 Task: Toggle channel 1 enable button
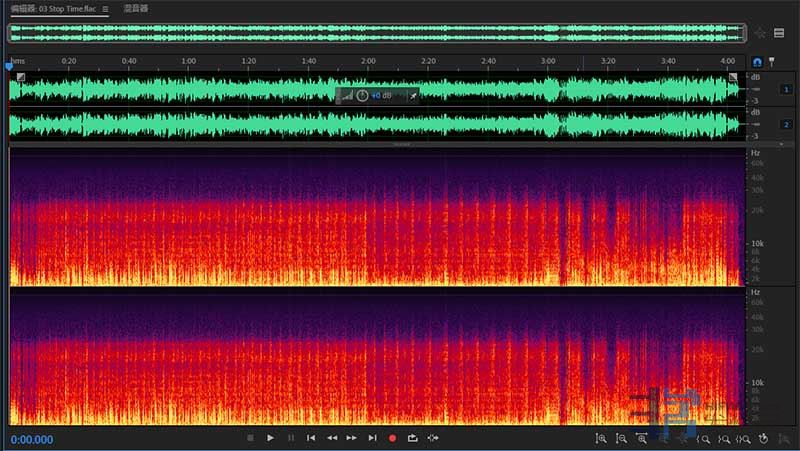[786, 90]
